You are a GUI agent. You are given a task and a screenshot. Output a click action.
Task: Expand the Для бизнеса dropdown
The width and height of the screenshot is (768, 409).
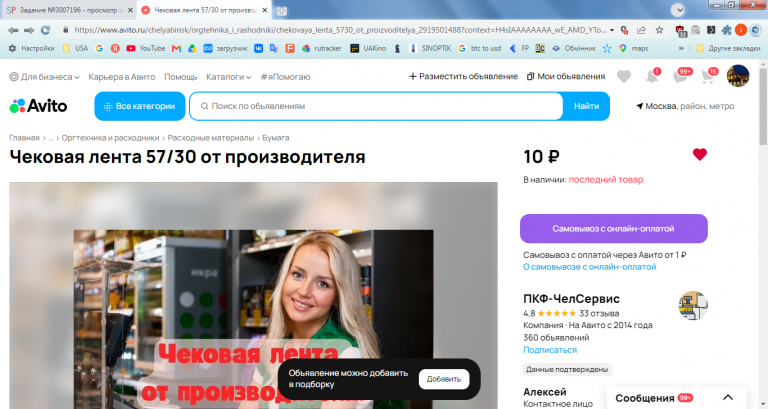(x=44, y=77)
